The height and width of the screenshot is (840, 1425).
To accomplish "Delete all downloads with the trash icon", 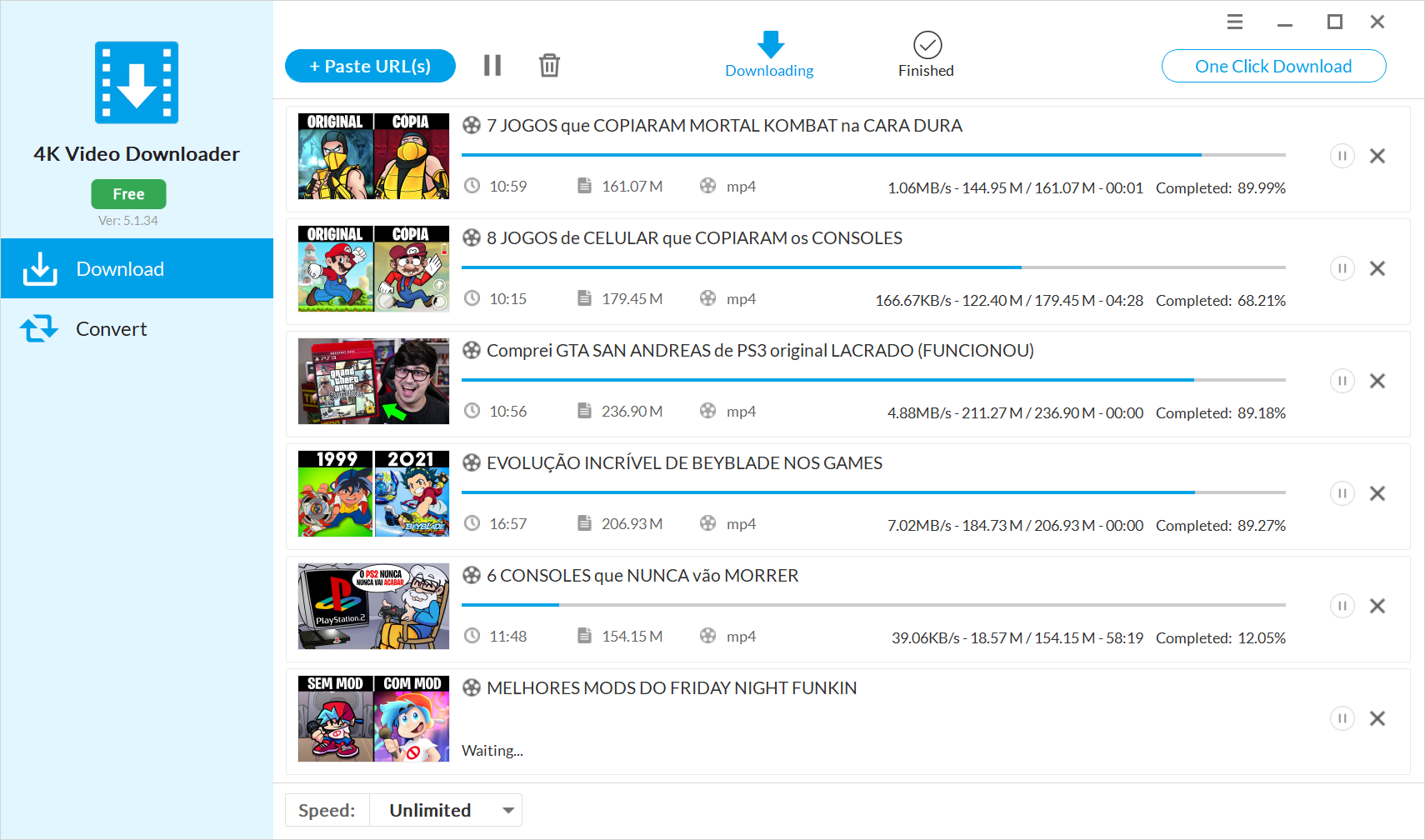I will pos(549,65).
